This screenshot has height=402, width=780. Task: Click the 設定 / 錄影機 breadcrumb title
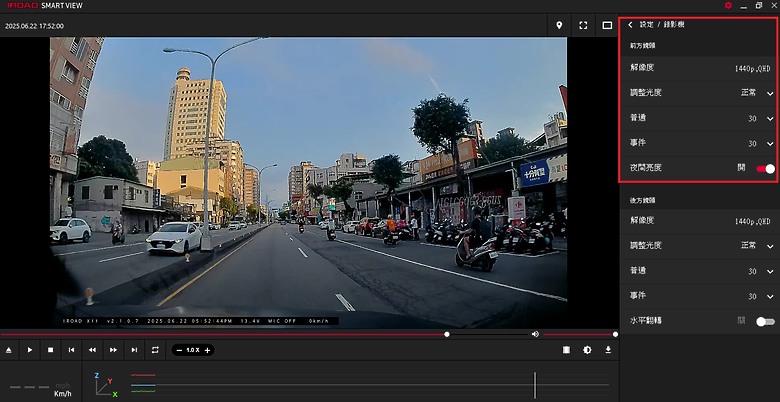click(x=662, y=24)
